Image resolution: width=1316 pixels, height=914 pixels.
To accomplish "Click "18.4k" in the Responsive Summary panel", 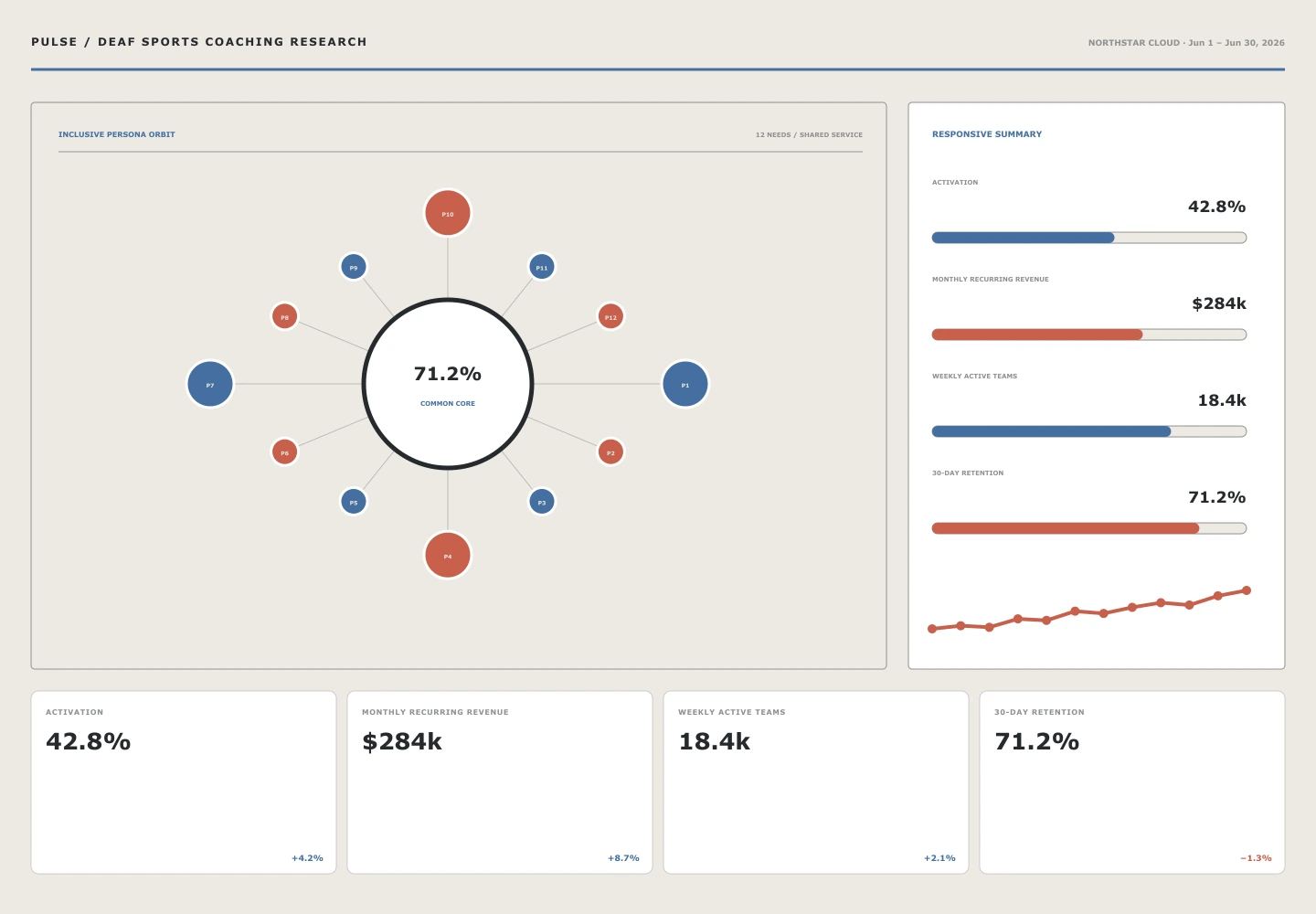I will coord(1222,400).
